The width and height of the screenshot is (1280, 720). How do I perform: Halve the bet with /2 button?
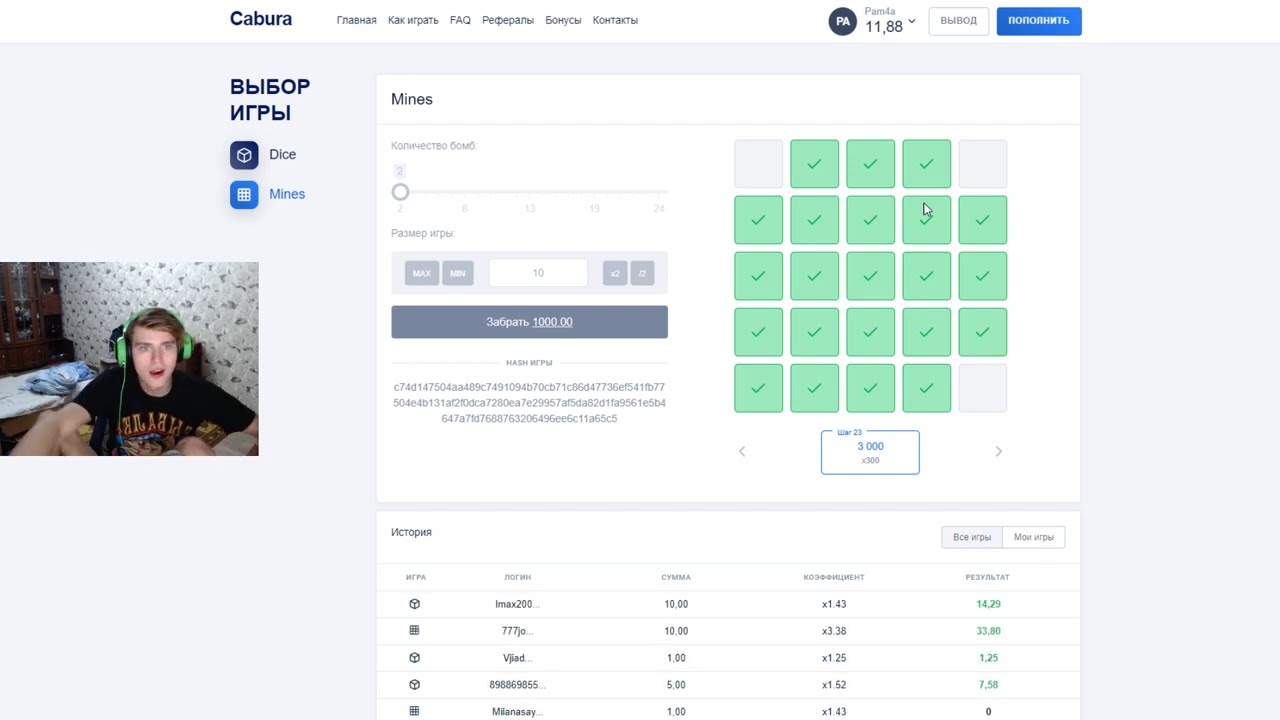click(642, 273)
